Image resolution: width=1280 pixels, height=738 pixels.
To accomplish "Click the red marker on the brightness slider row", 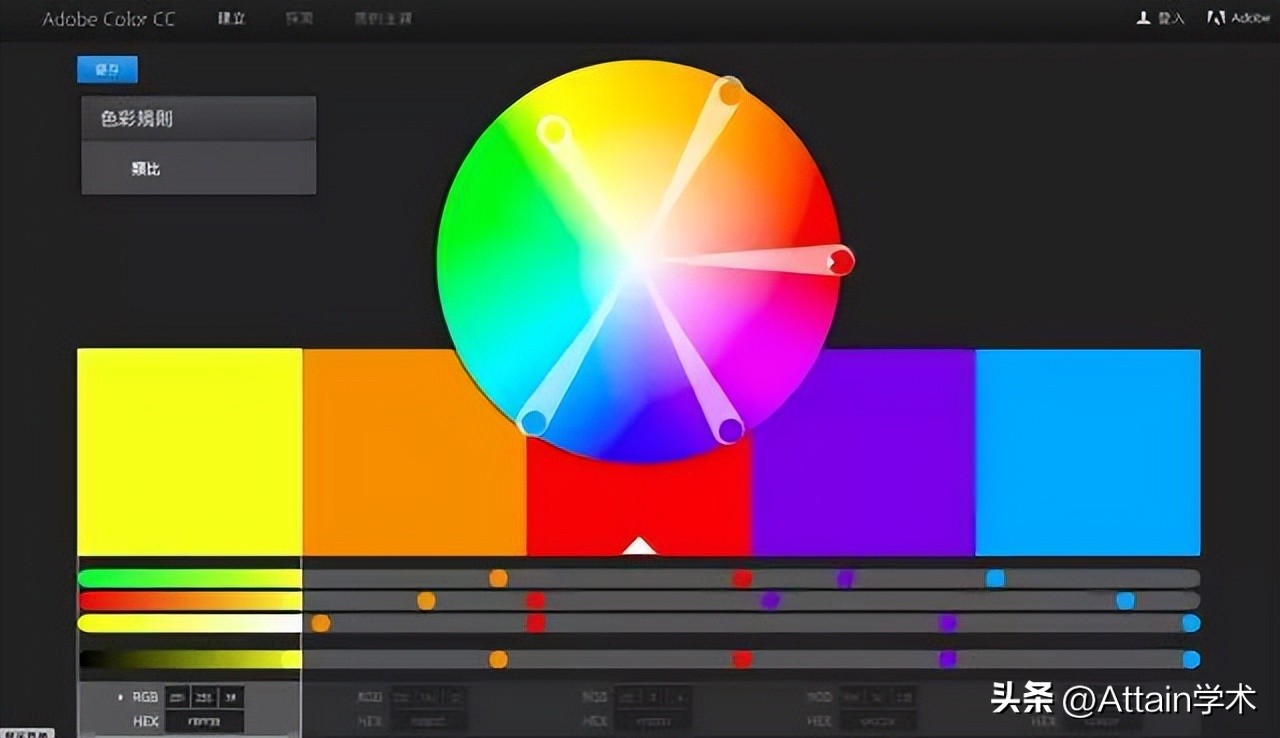I will pos(741,659).
